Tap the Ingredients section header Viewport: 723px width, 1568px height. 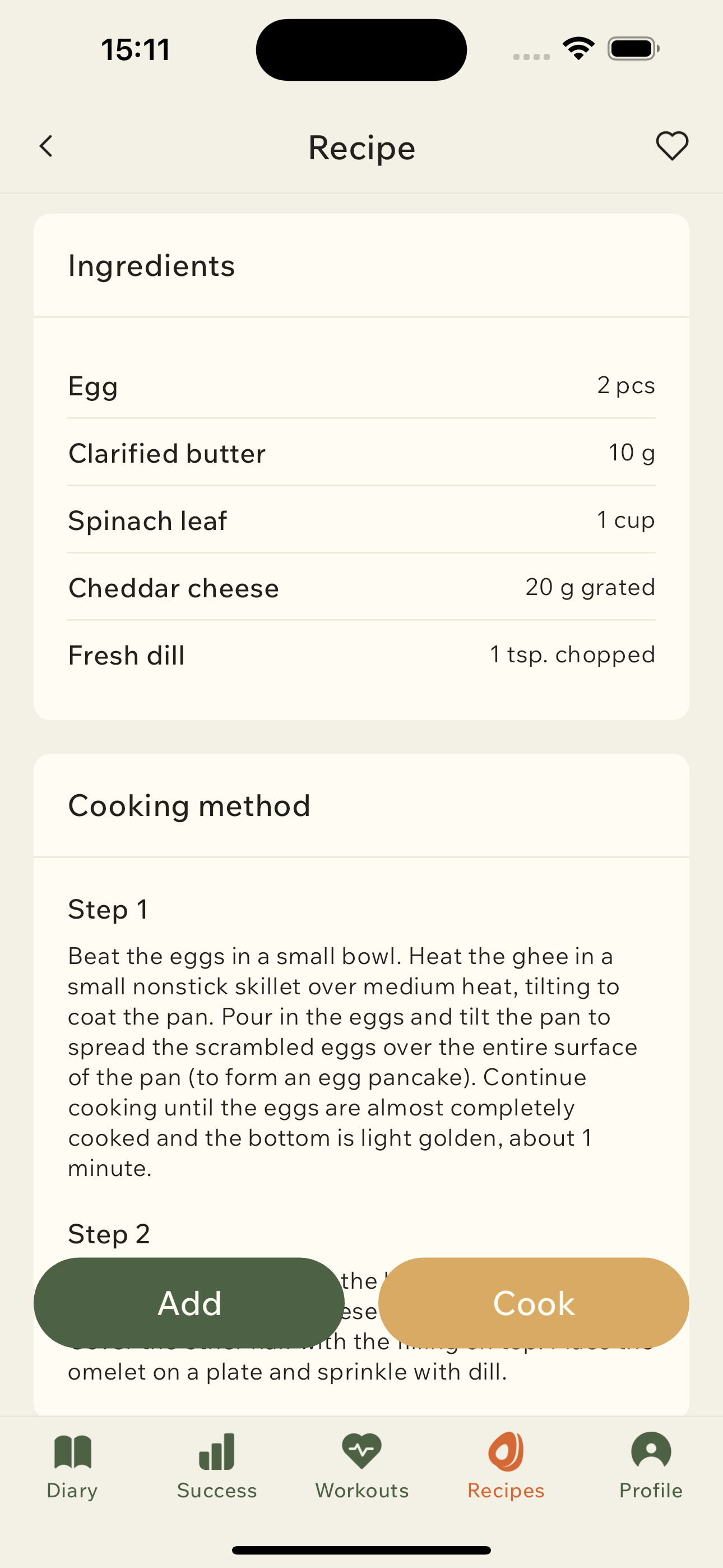pyautogui.click(x=151, y=266)
